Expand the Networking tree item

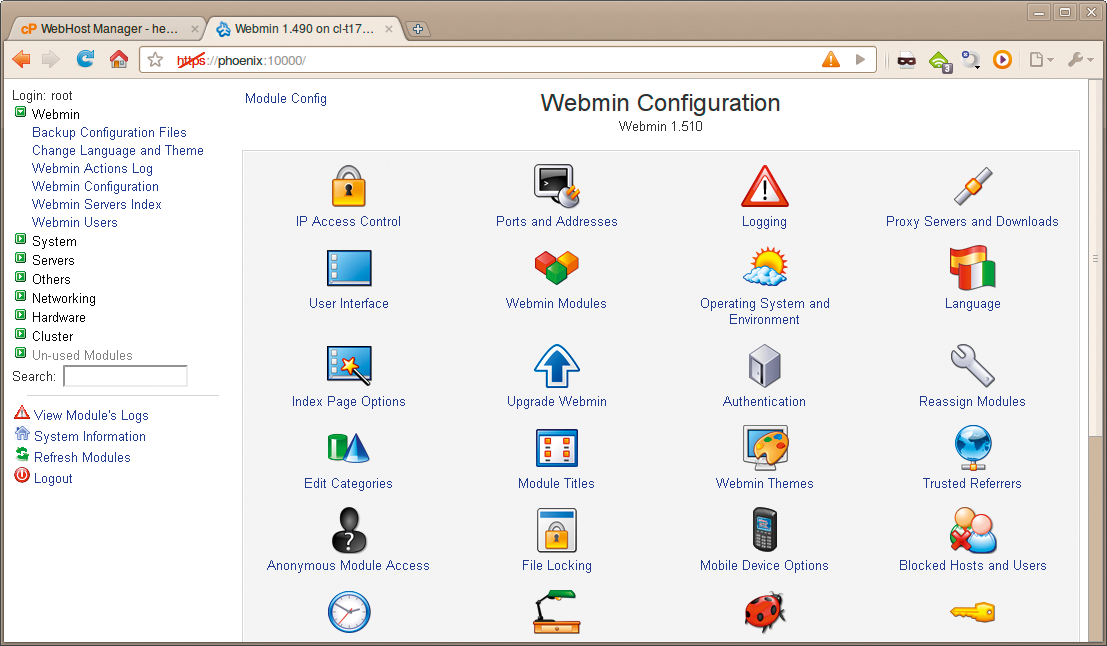[x=64, y=298]
